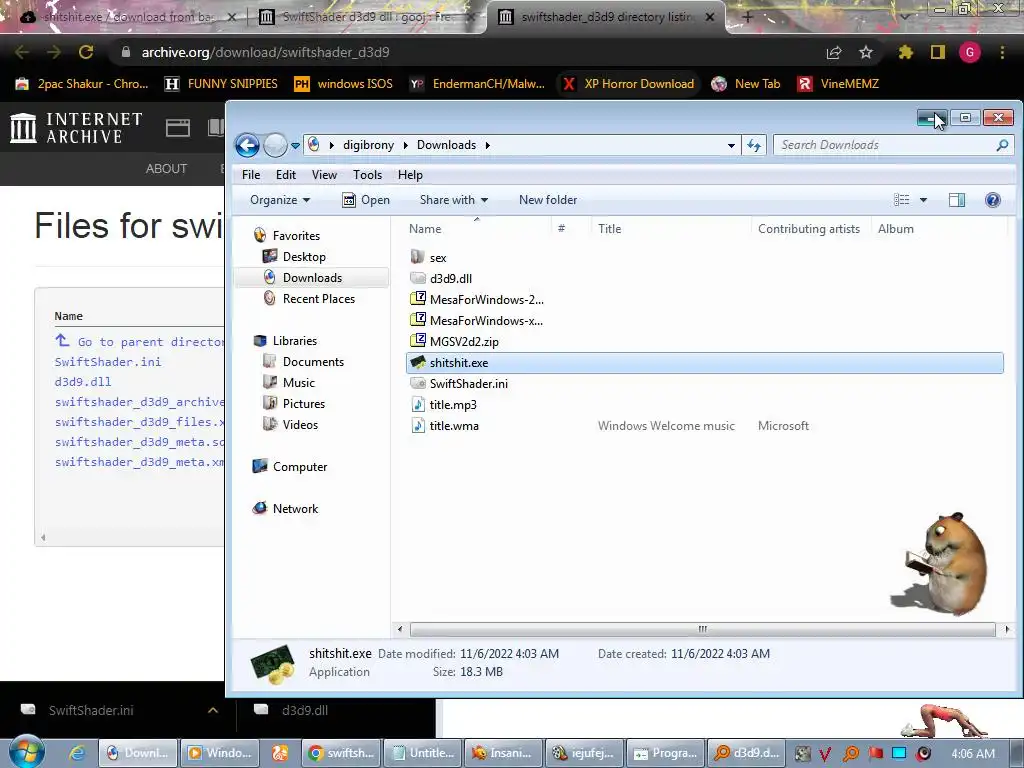Select Computer in the navigation pane
The height and width of the screenshot is (768, 1024).
(x=300, y=467)
